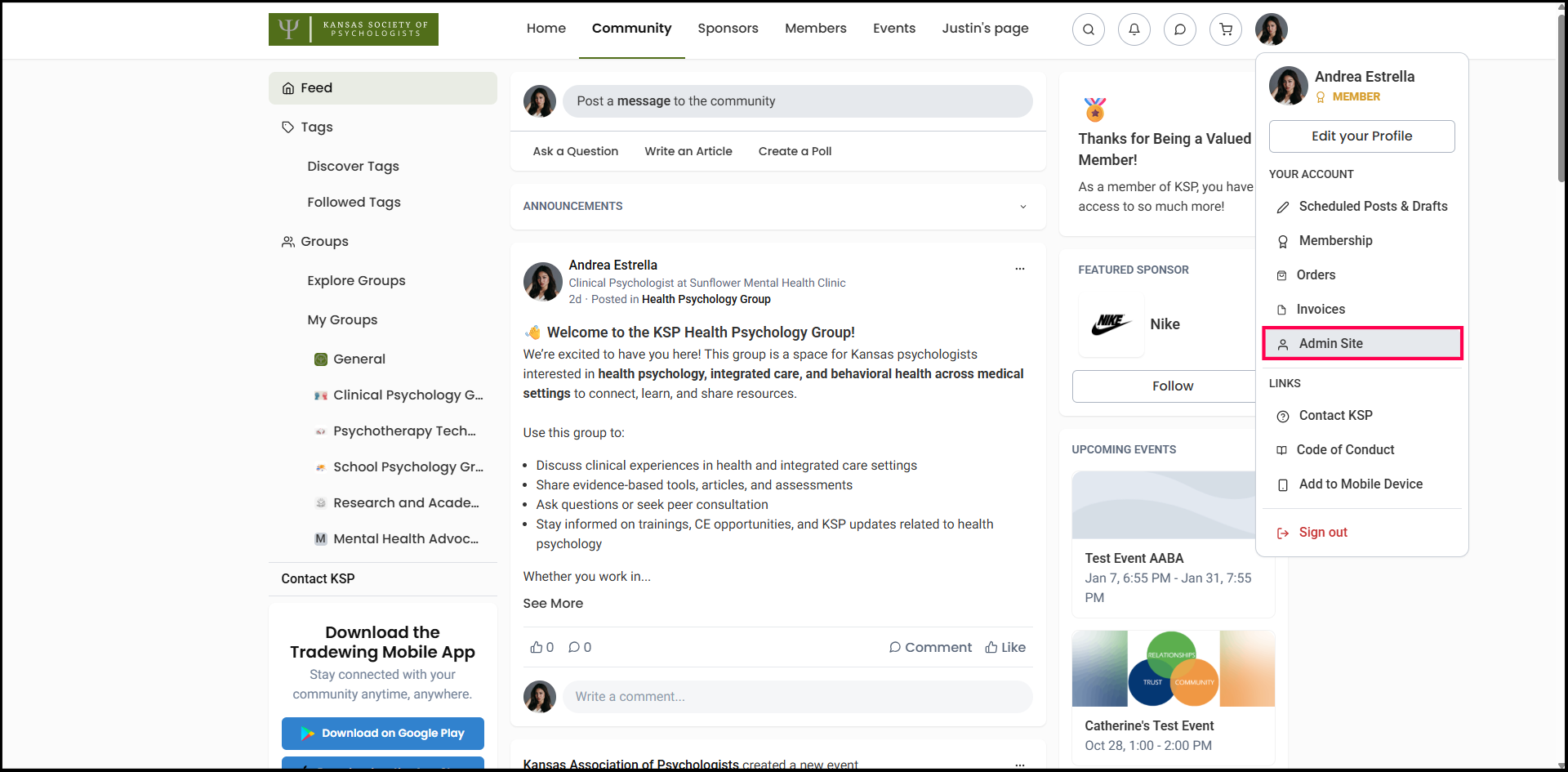Click Download on Google Play button
1568x772 pixels.
(x=382, y=733)
